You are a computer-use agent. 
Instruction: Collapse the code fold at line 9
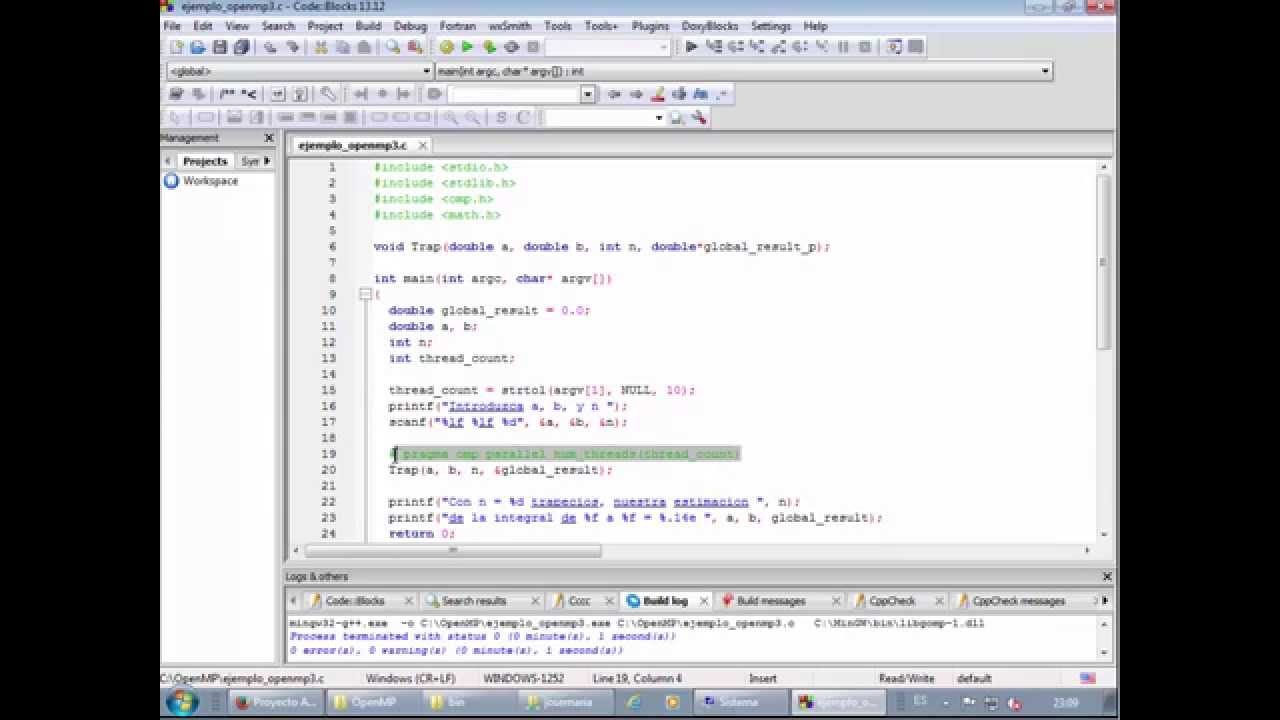365,294
